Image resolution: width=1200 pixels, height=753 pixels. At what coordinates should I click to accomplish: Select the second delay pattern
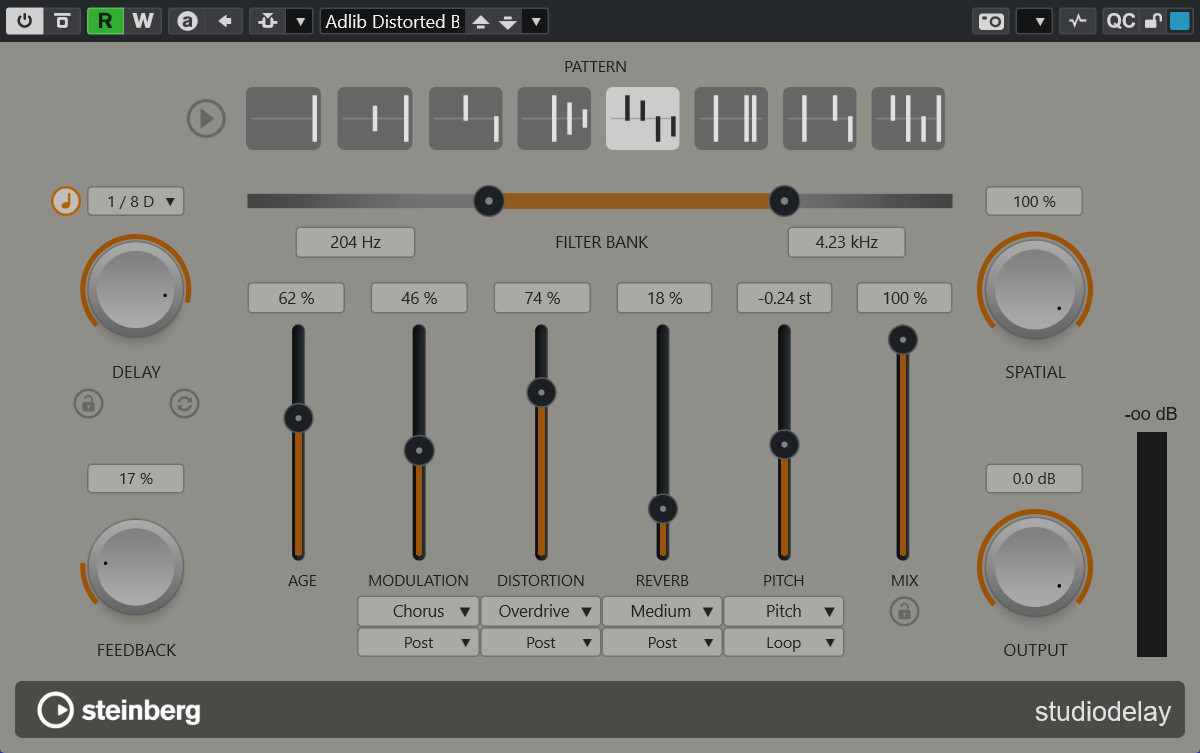375,118
